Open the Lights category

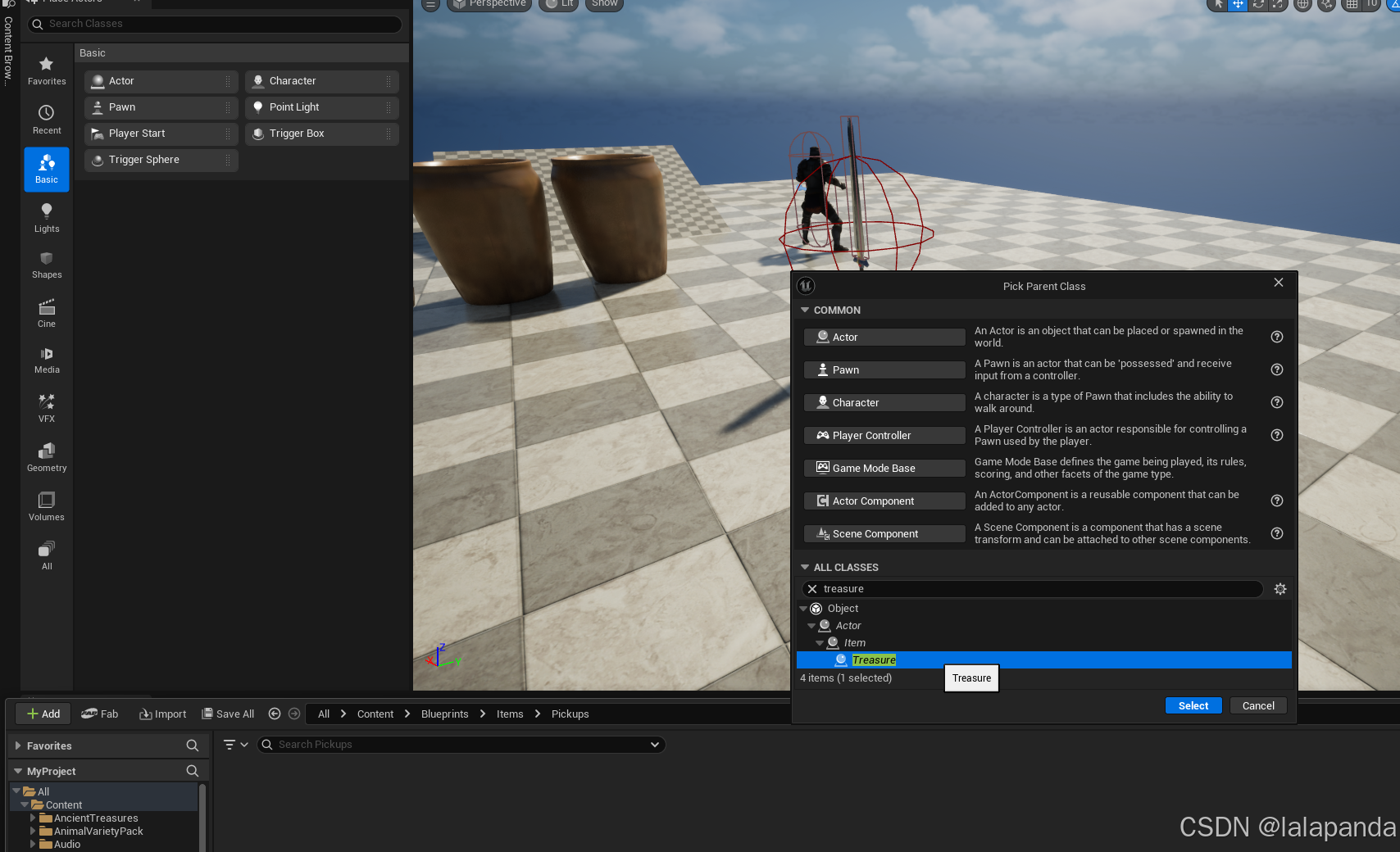click(x=47, y=218)
